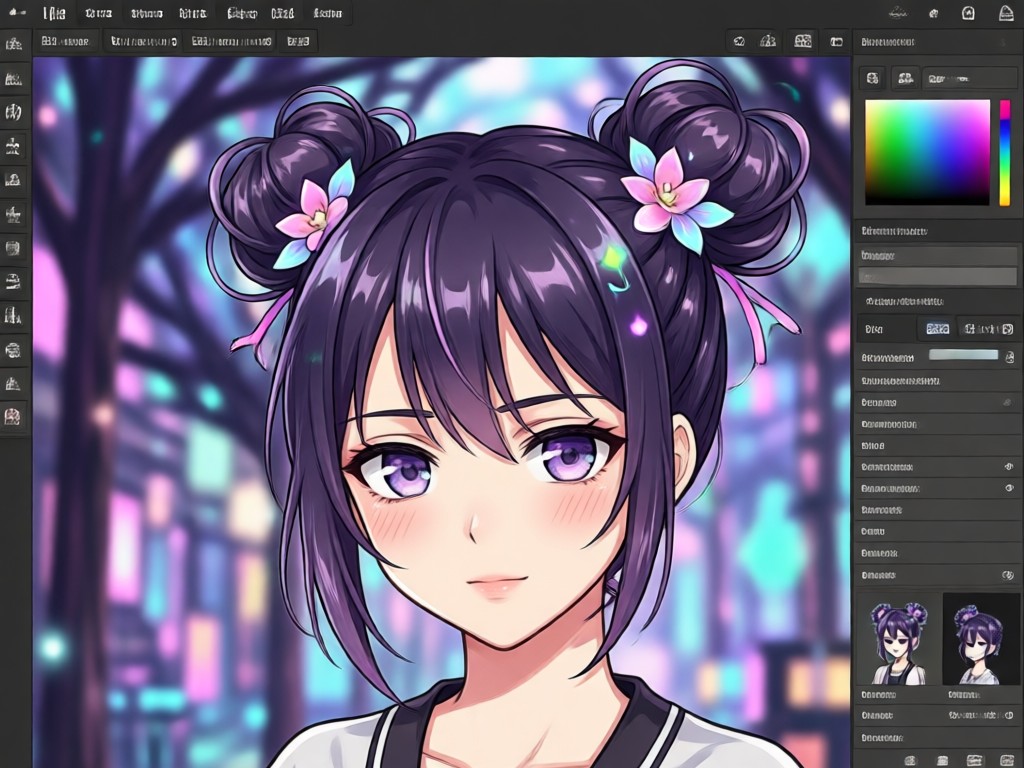Click the fourth view icon beside the right panel
This screenshot has width=1024, height=768.
click(x=836, y=42)
